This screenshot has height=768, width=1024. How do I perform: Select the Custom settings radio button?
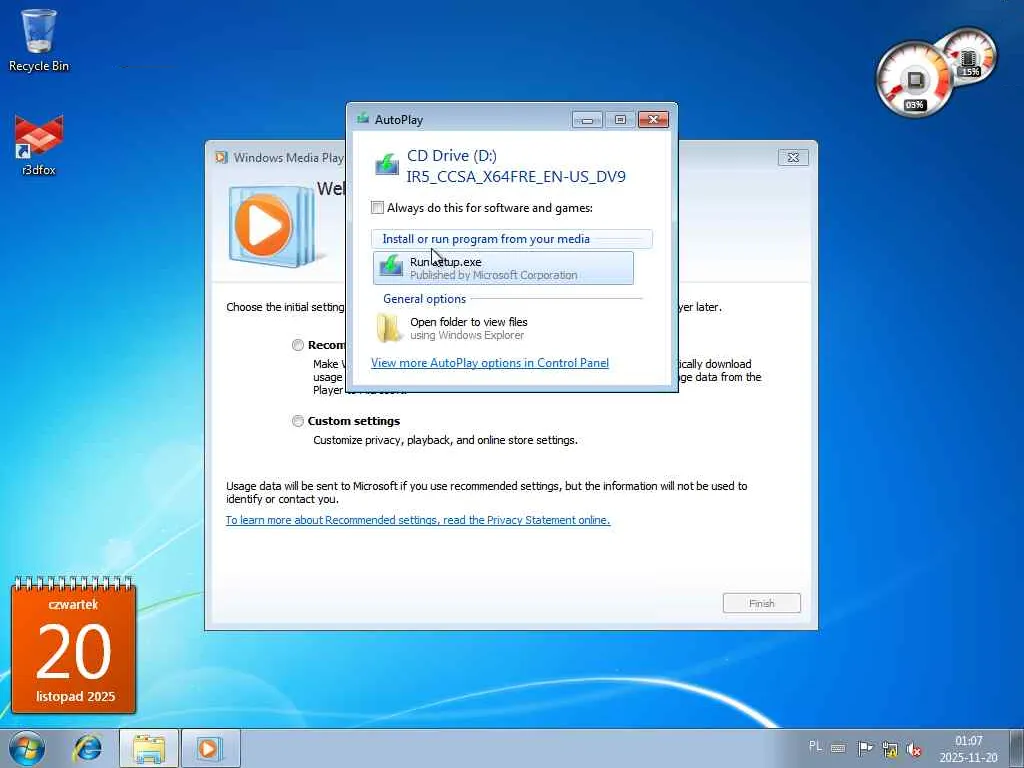(x=298, y=421)
